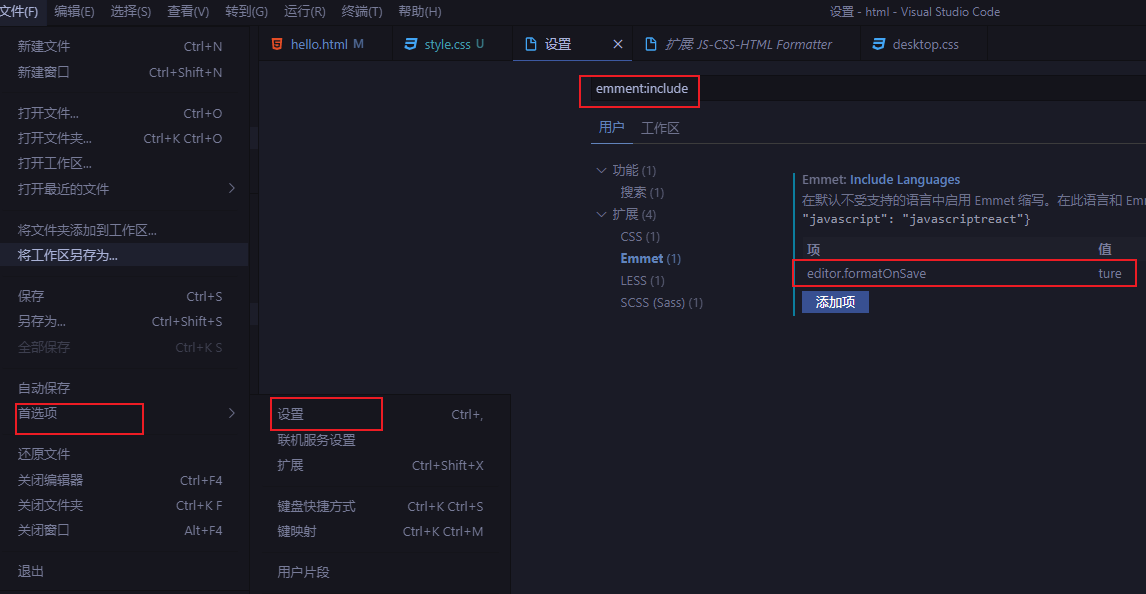Click the 添加项 button
Viewport: 1146px width, 594px height.
coord(835,302)
